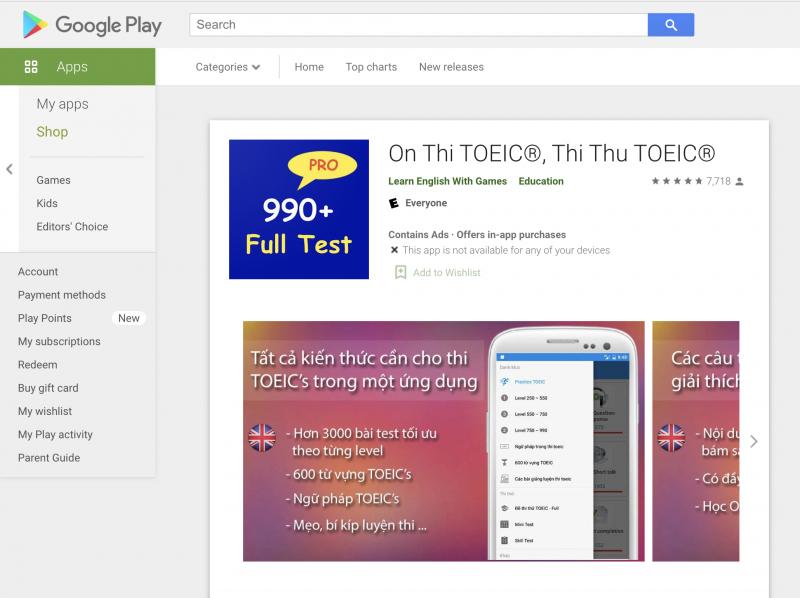Open My subscriptions
Image resolution: width=800 pixels, height=598 pixels.
pos(59,341)
